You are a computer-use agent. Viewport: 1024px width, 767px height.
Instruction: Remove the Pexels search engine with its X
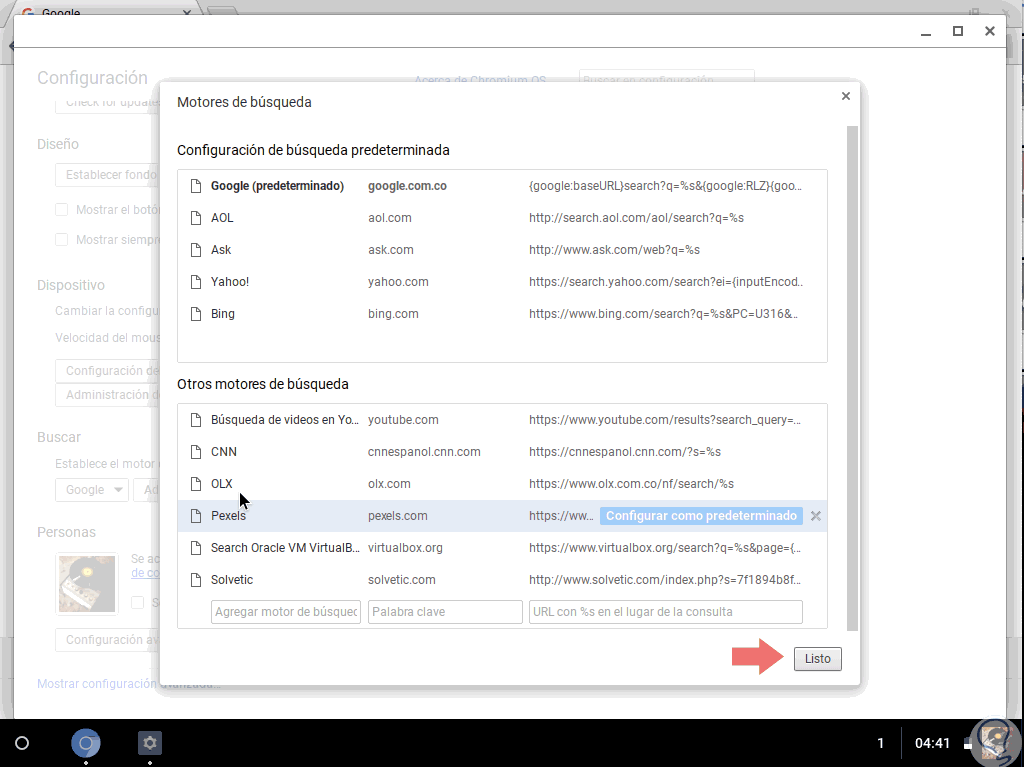click(x=816, y=516)
